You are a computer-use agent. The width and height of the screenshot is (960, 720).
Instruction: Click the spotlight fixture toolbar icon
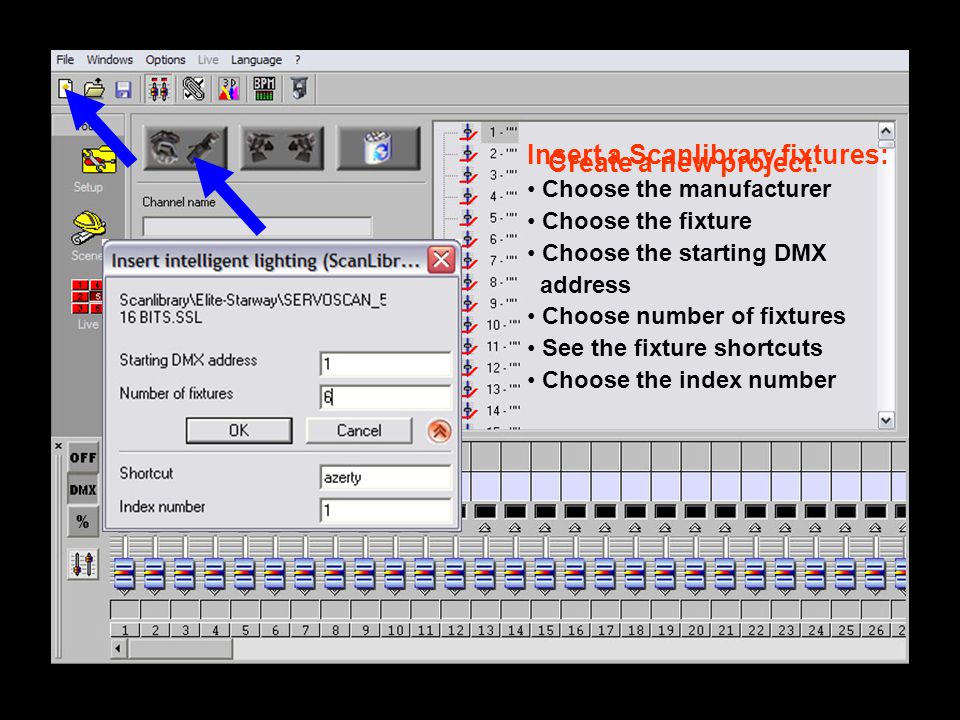(299, 89)
